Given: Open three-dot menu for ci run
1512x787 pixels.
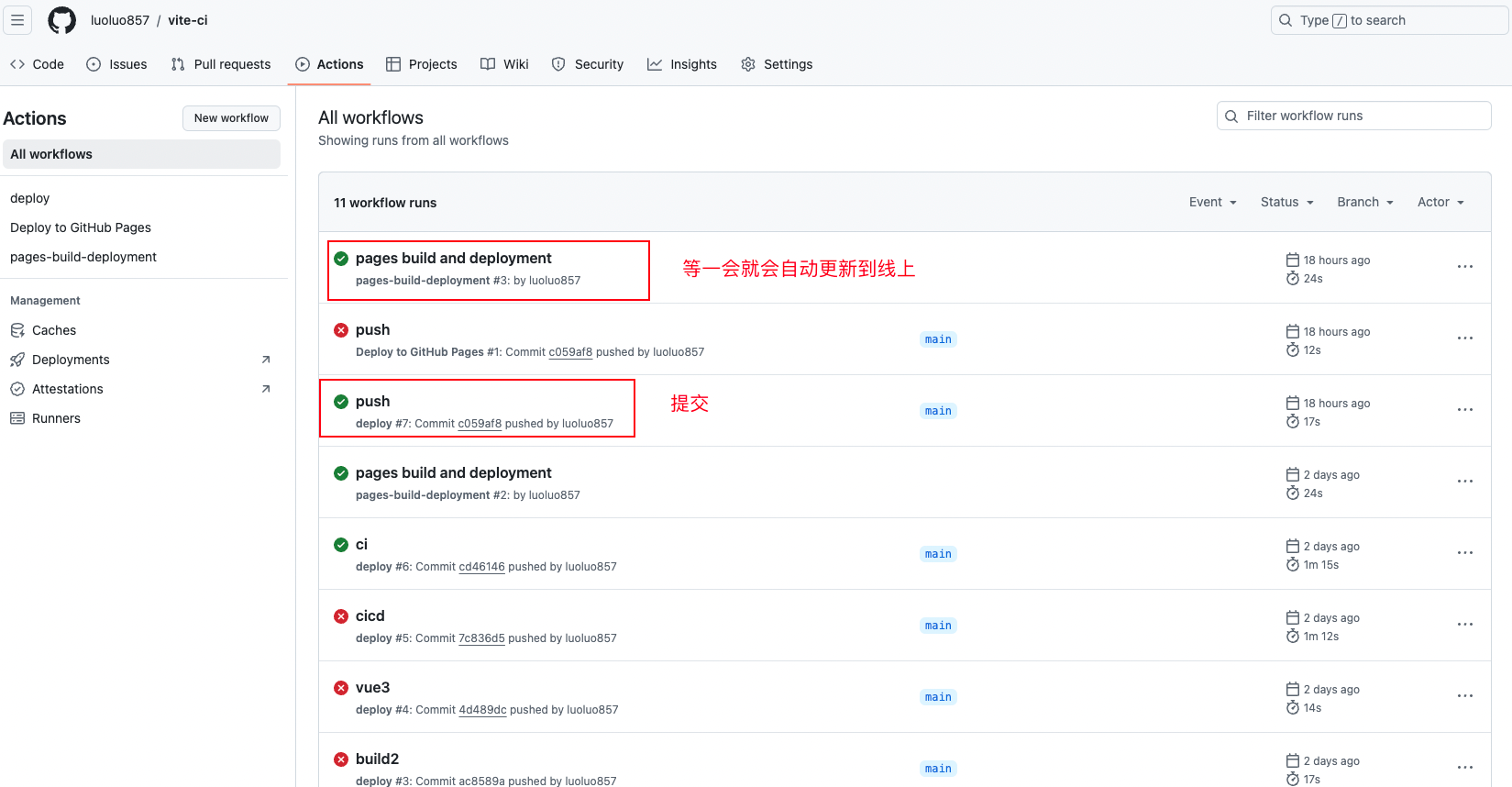Looking at the screenshot, I should [1464, 553].
